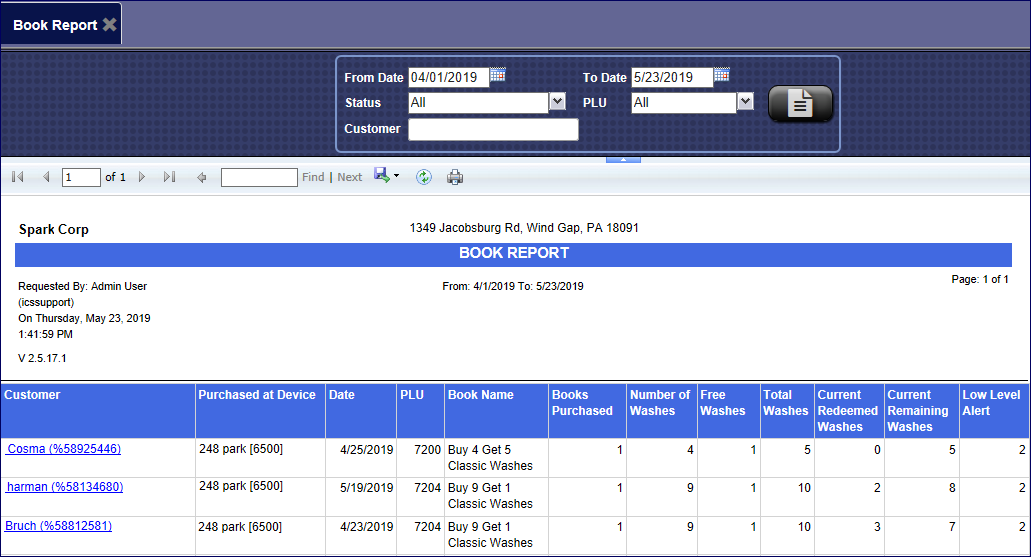Image resolution: width=1031 pixels, height=557 pixels.
Task: Expand the Status dropdown
Action: tap(557, 102)
